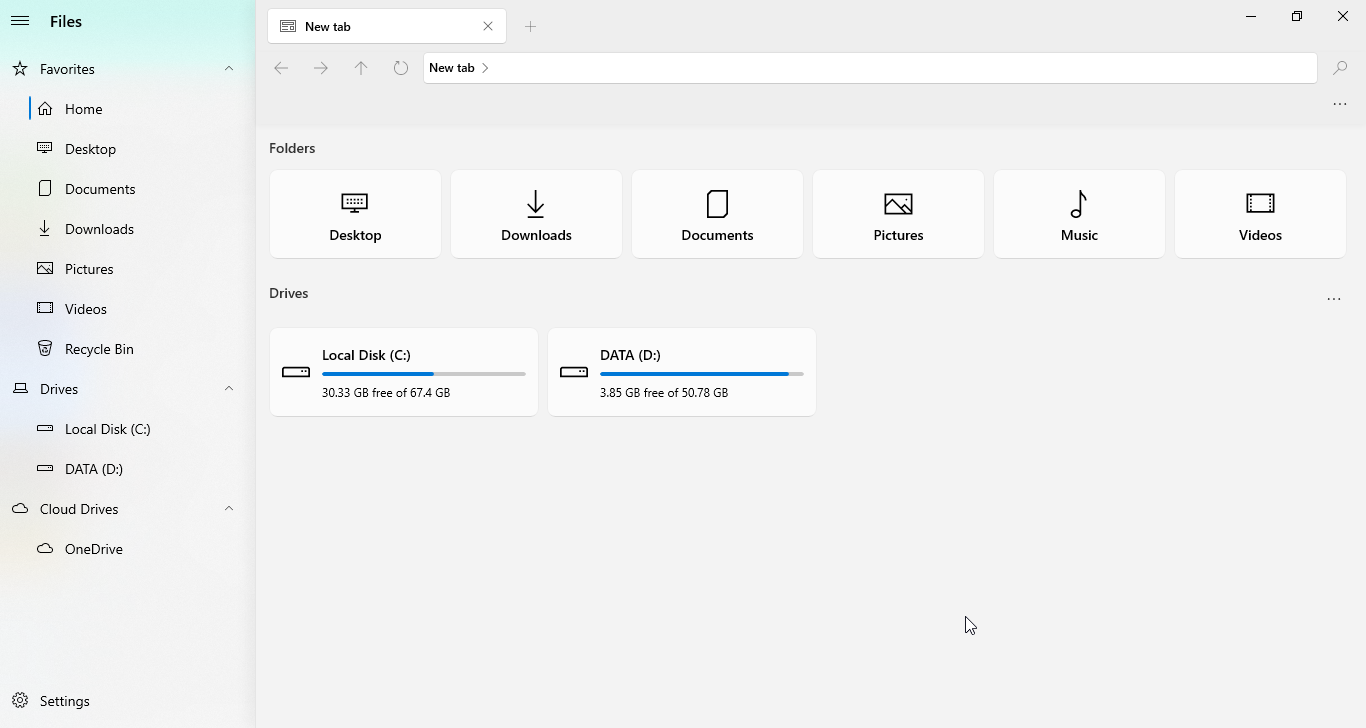Collapse the Cloud Drives section

[x=229, y=509]
